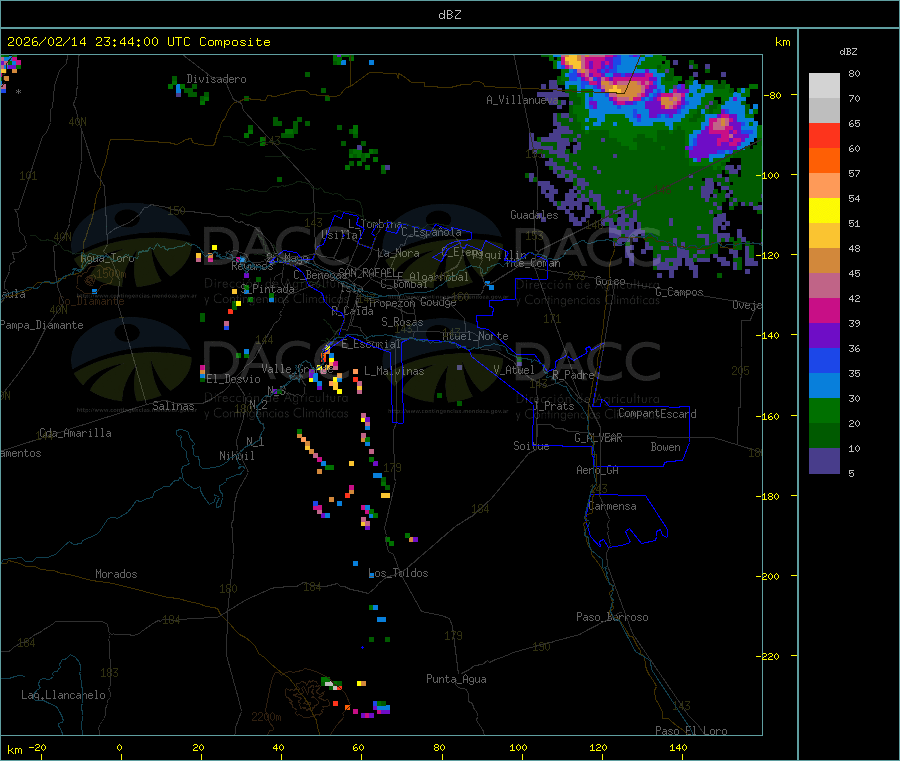Click the Bowen label
This screenshot has height=761, width=900.
tap(665, 447)
